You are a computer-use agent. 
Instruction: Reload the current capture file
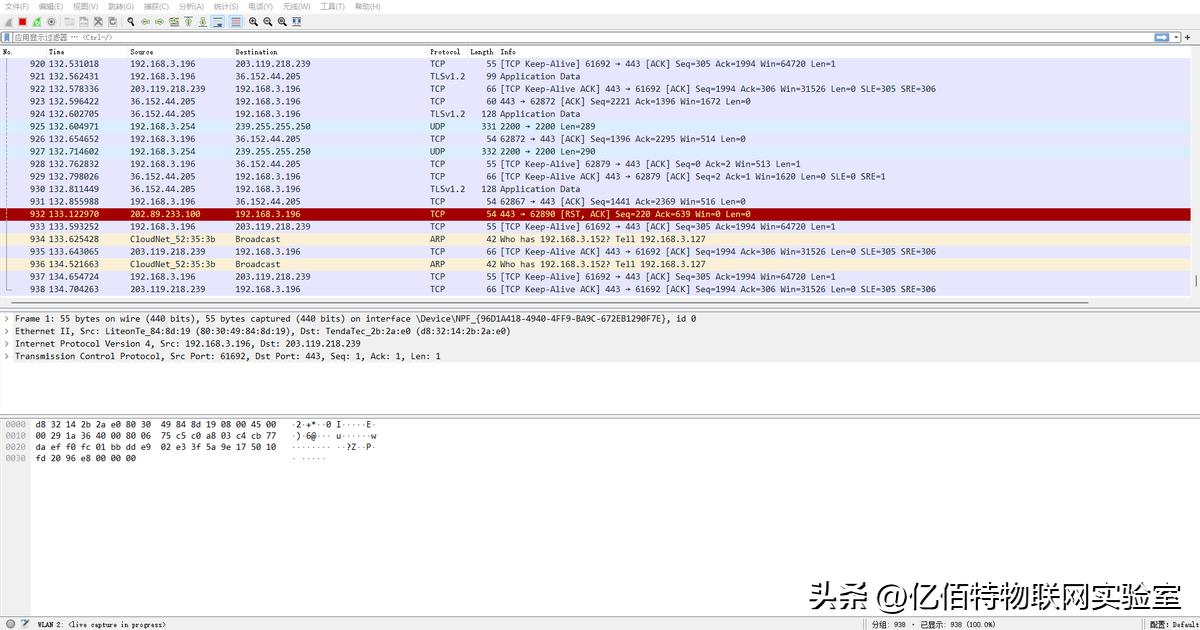pyautogui.click(x=111, y=21)
